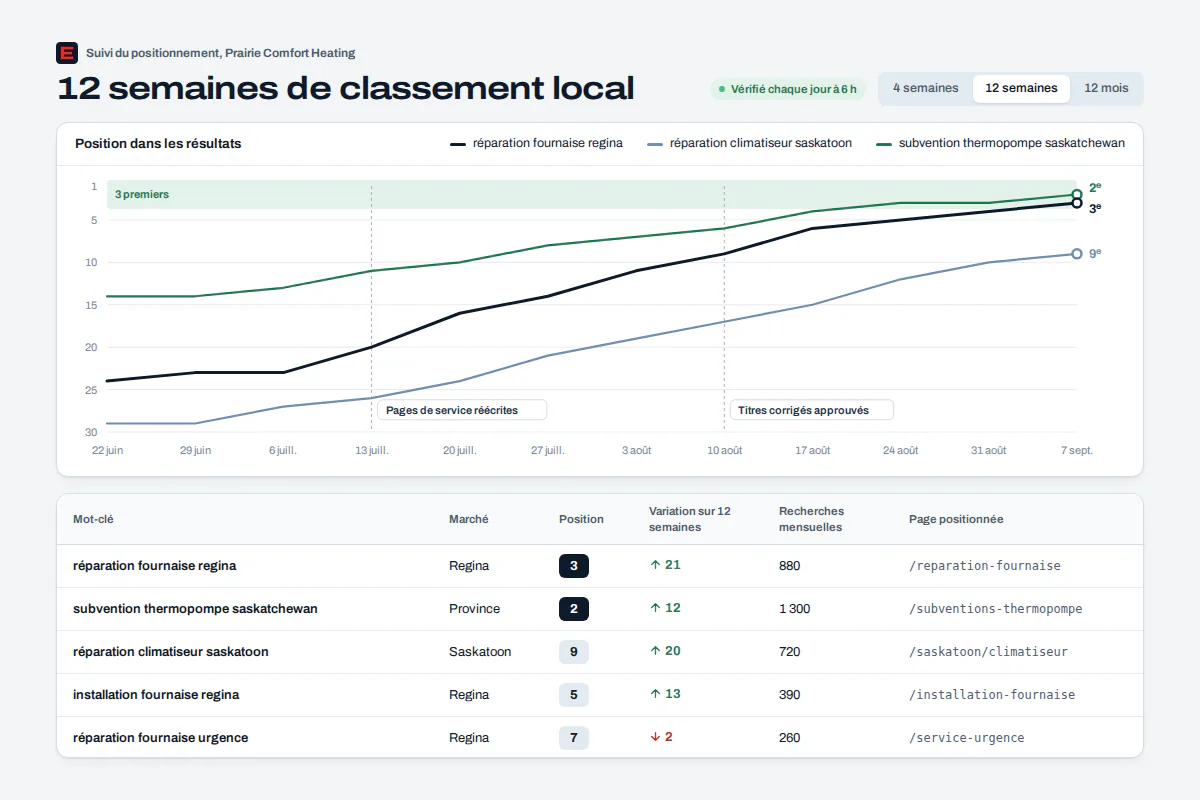Click monthly searches value 720
1200x800 pixels.
point(790,652)
